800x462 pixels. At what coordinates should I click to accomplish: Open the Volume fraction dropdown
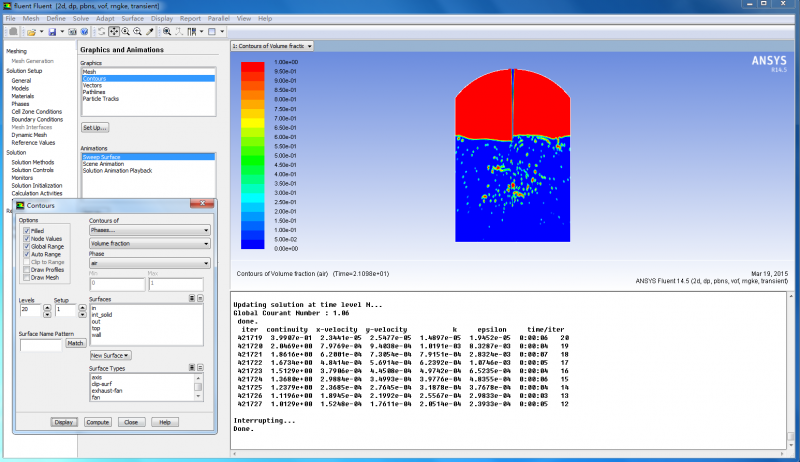(149, 243)
